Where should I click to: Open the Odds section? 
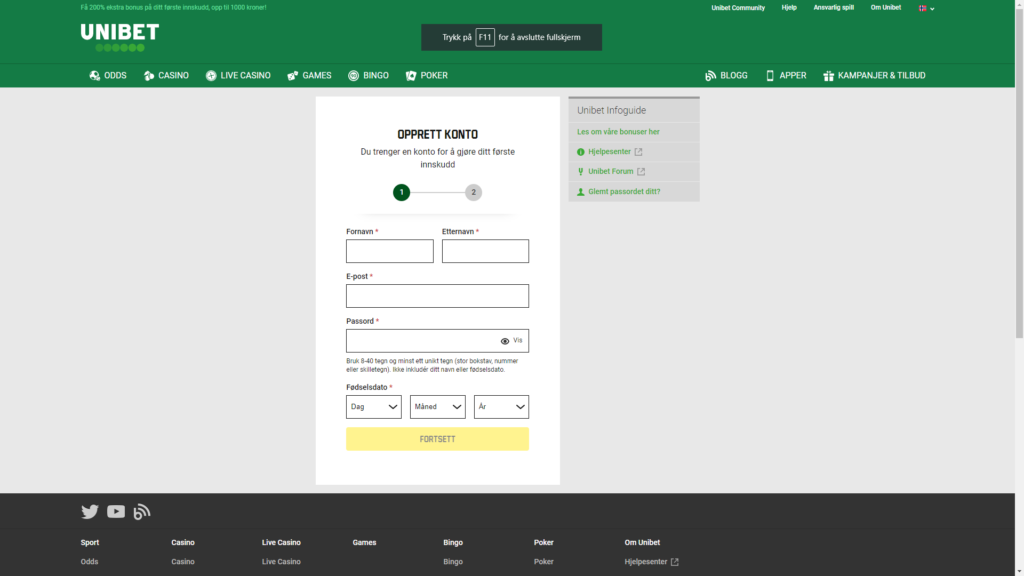coord(108,76)
